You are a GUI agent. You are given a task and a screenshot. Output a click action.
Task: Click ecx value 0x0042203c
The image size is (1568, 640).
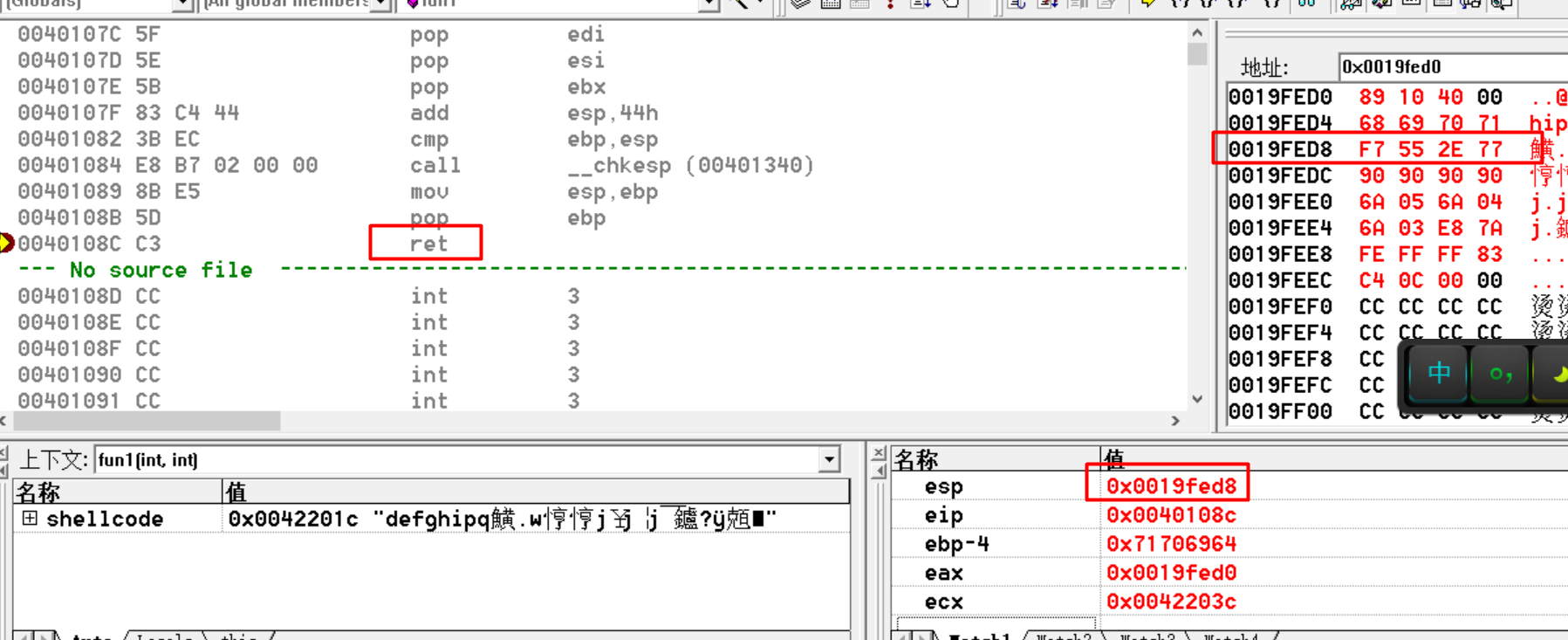click(1171, 602)
